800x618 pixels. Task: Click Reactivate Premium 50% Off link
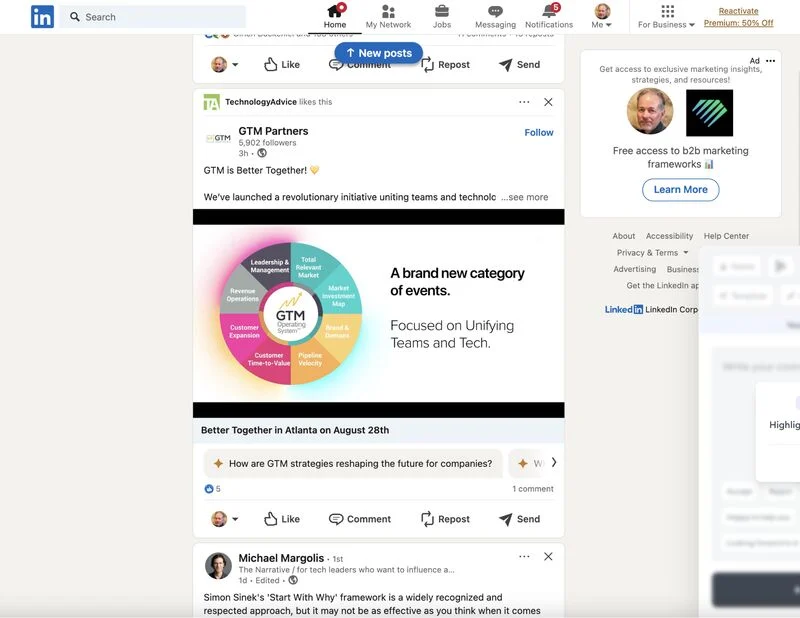738,17
